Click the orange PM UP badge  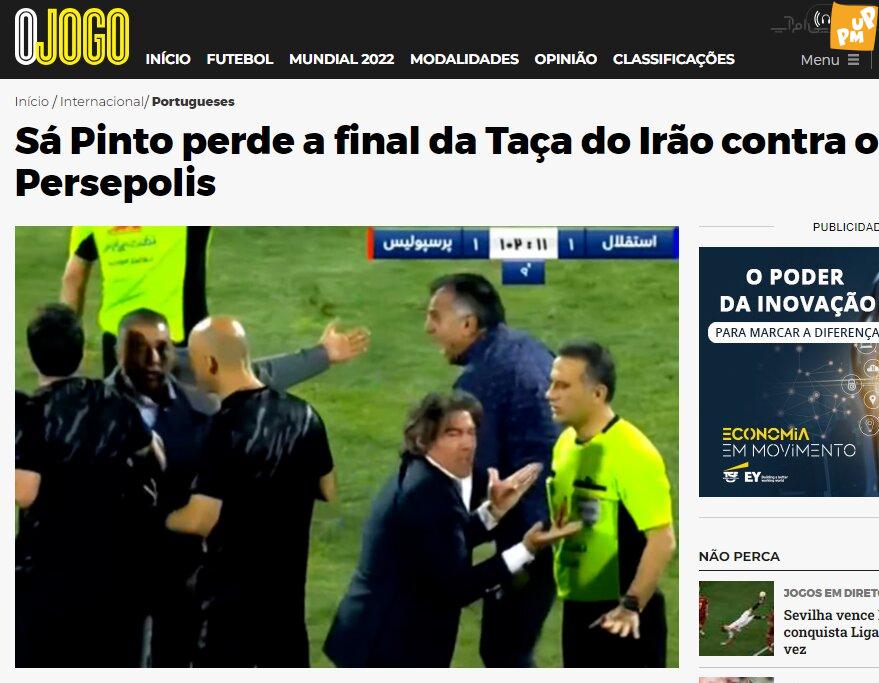coord(853,26)
